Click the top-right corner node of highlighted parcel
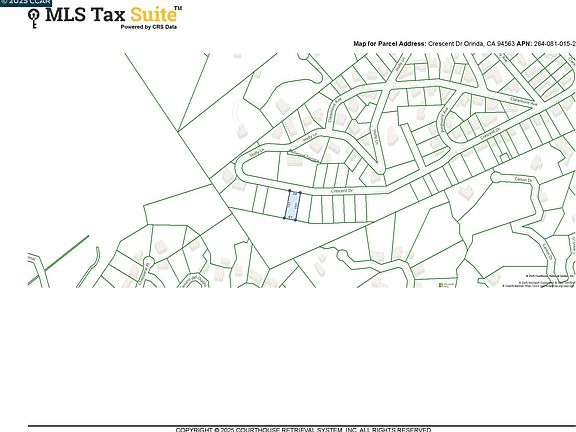Image resolution: width=576 pixels, height=432 pixels. point(300,192)
